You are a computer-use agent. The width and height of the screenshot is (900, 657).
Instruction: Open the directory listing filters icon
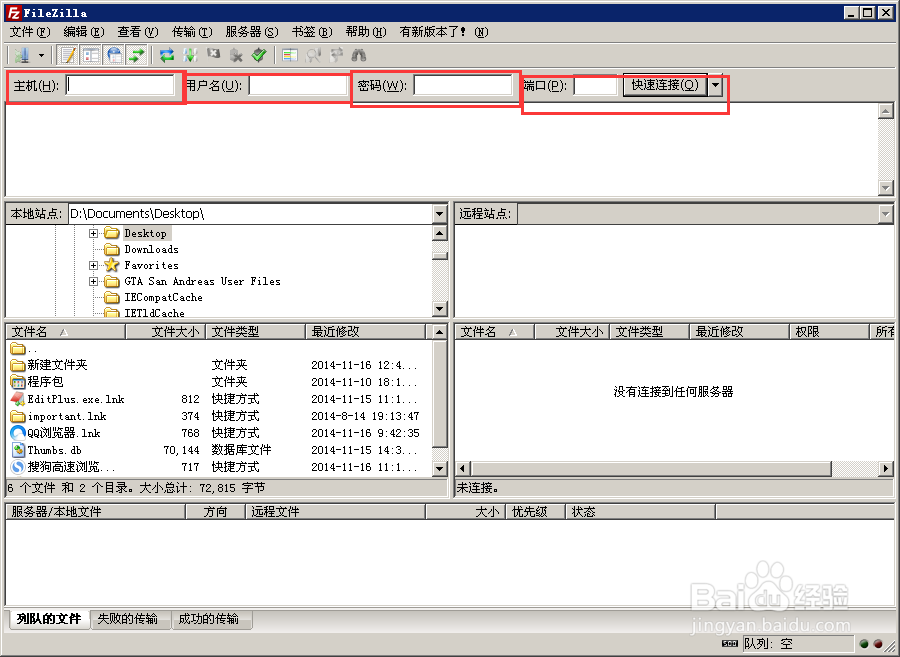click(x=290, y=56)
